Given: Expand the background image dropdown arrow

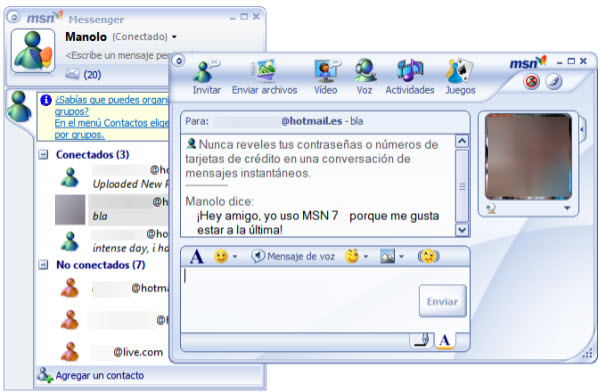Looking at the screenshot, I should [x=401, y=256].
